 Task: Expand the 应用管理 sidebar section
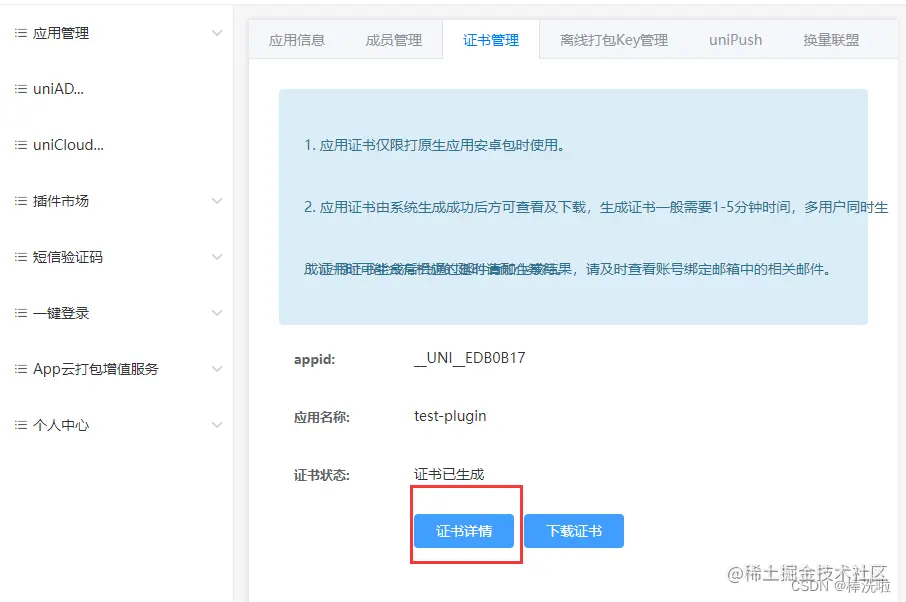pyautogui.click(x=216, y=32)
